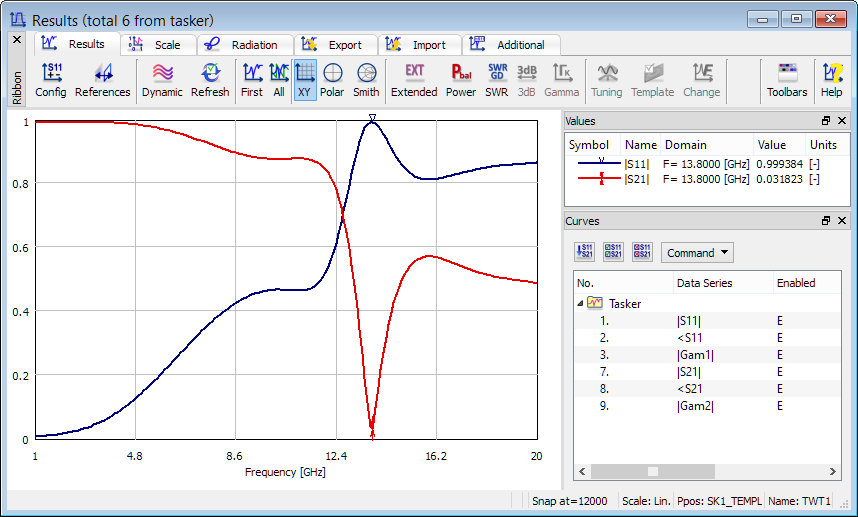Open the Config tool in the ribbon
Image resolution: width=858 pixels, height=517 pixels.
(x=51, y=80)
